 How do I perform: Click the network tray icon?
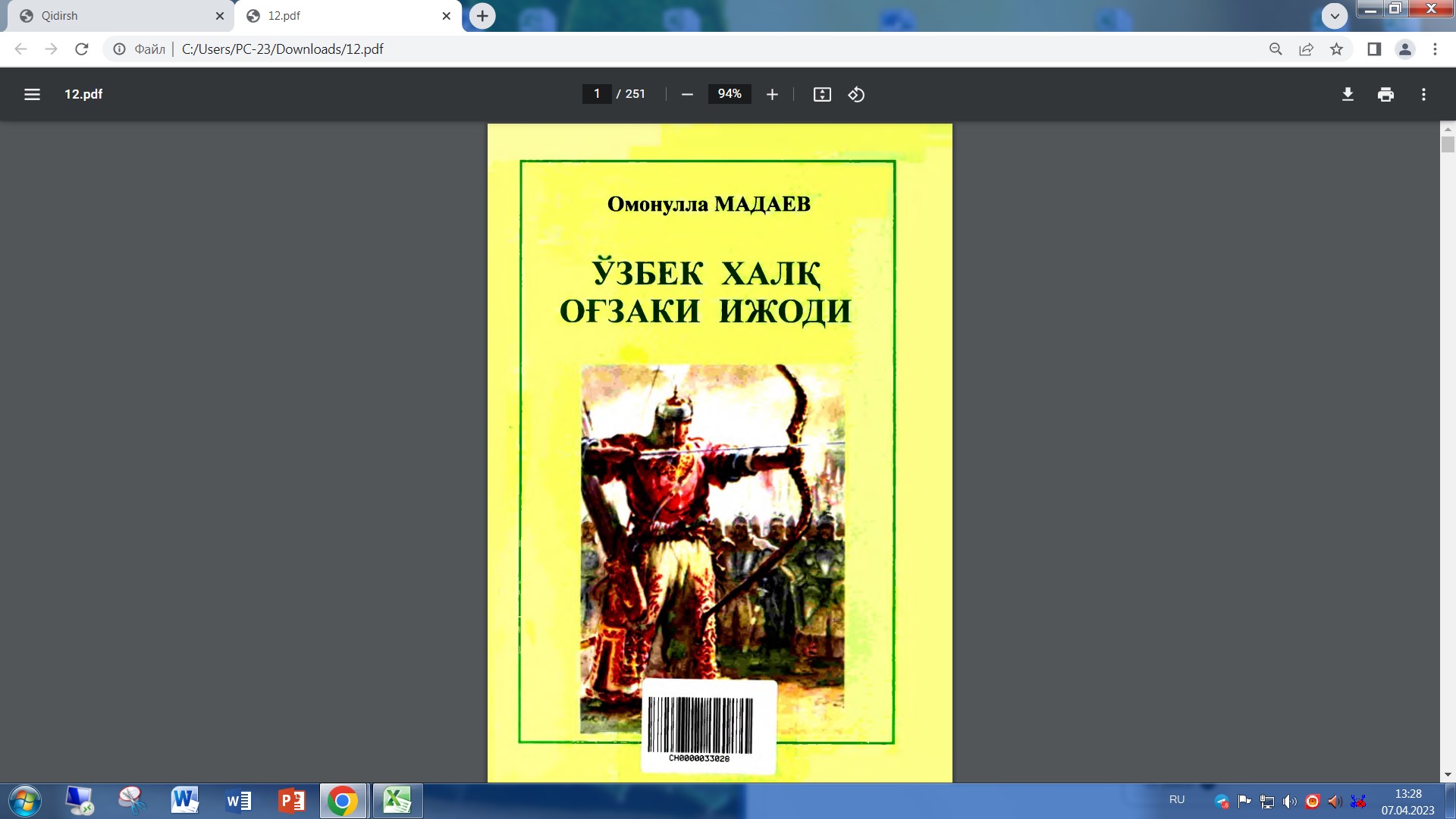pos(1266,802)
